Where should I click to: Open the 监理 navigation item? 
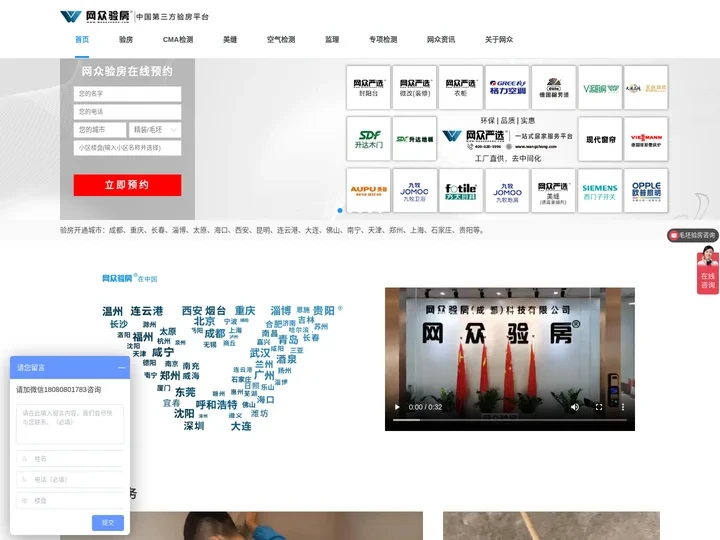pyautogui.click(x=332, y=39)
